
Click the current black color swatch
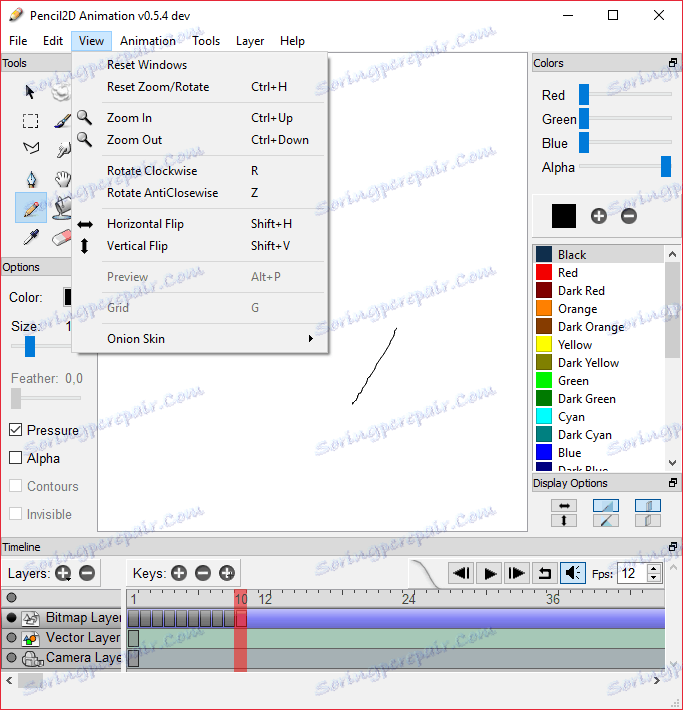point(564,216)
